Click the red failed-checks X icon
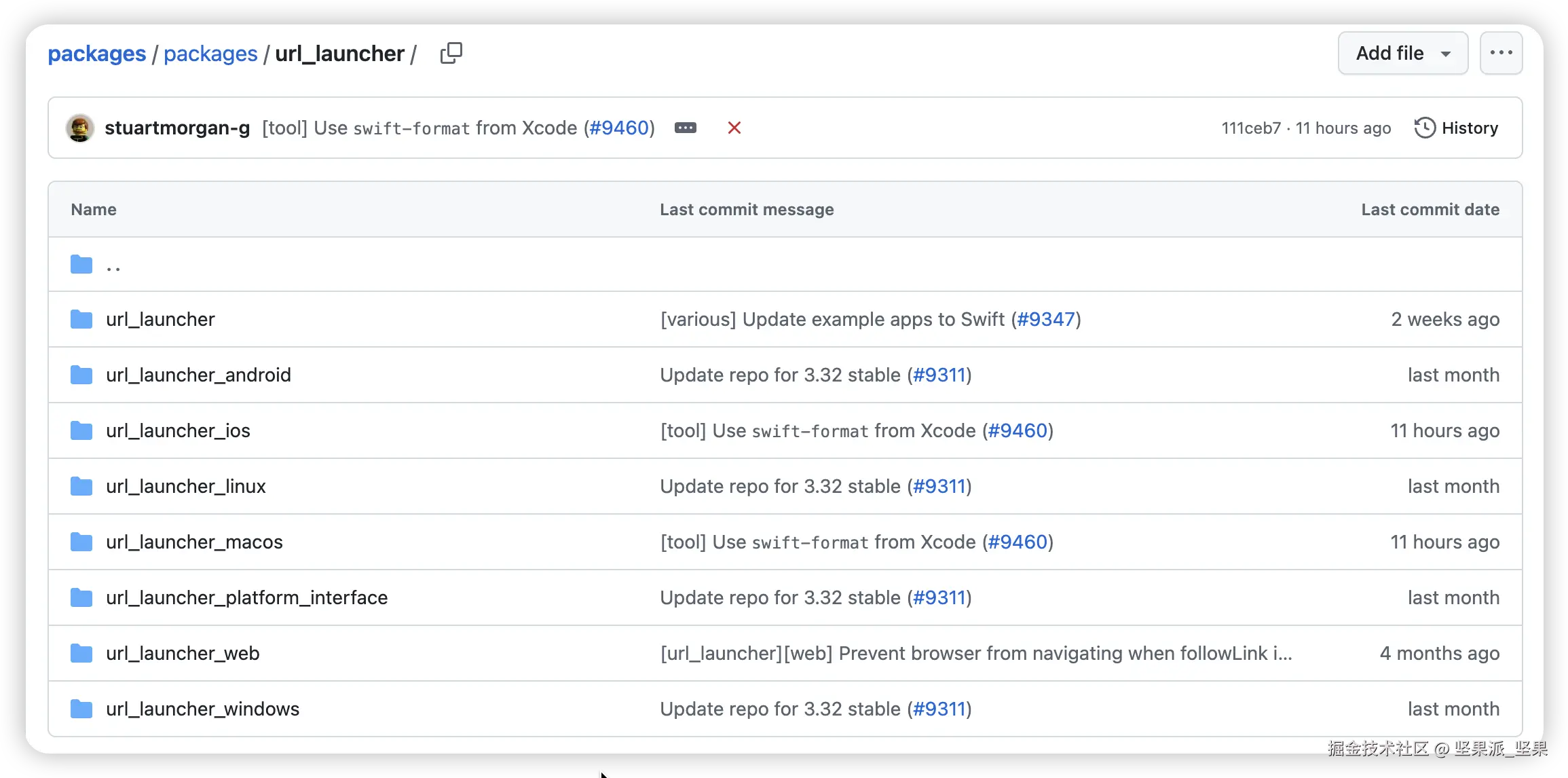 (734, 128)
